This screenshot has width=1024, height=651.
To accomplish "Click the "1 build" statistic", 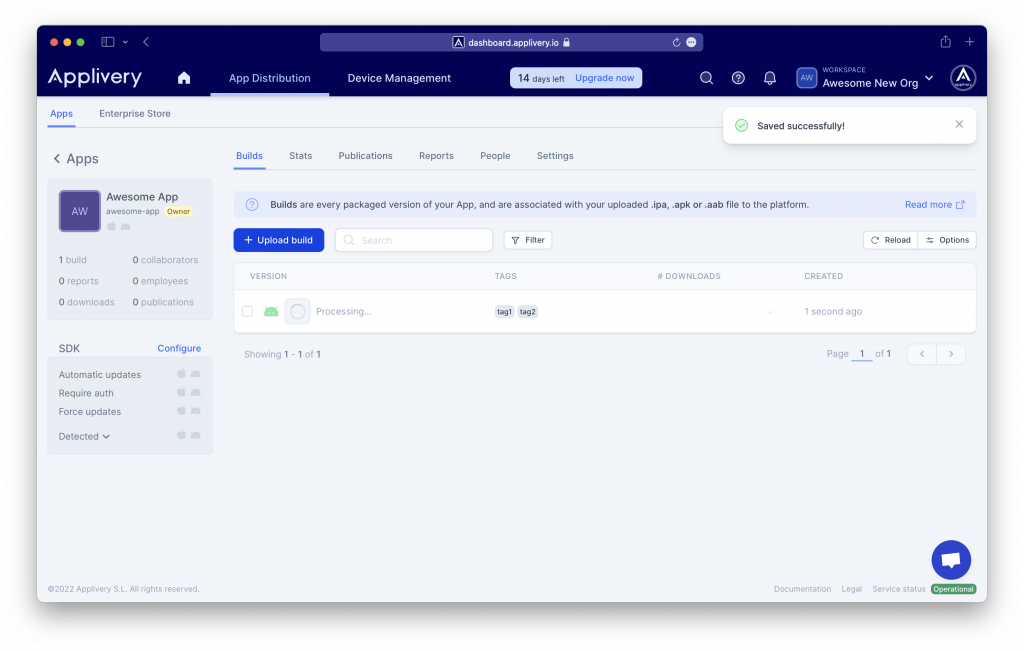I will click(72, 260).
